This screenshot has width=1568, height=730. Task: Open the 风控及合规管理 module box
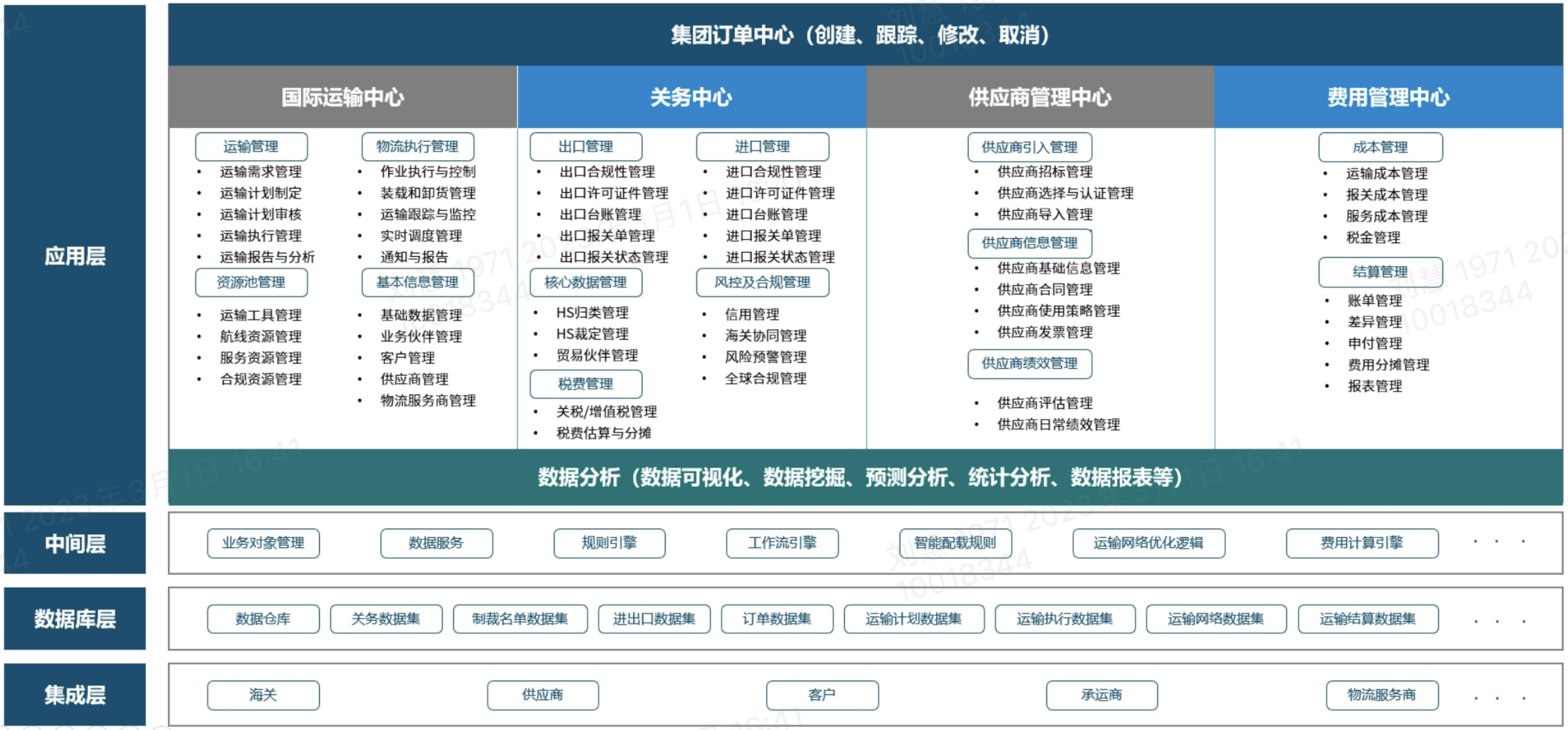763,283
